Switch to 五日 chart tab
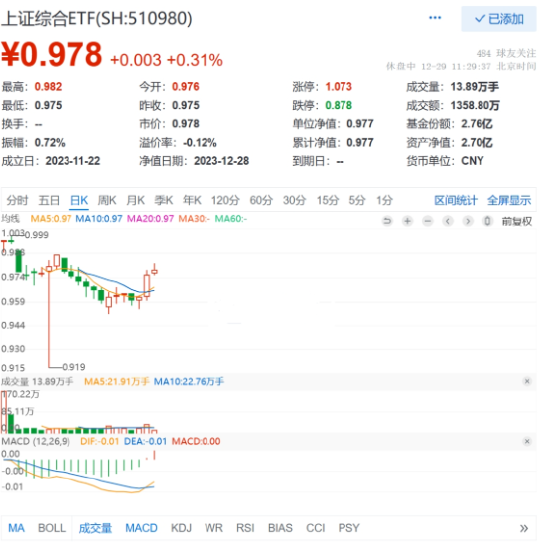The height and width of the screenshot is (547, 550). click(49, 200)
